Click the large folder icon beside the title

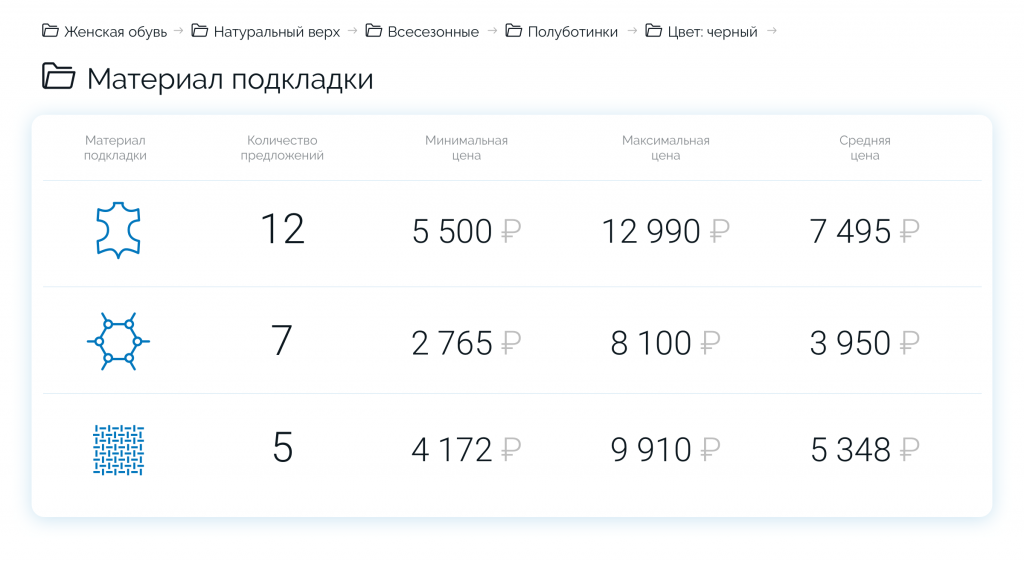tap(59, 77)
